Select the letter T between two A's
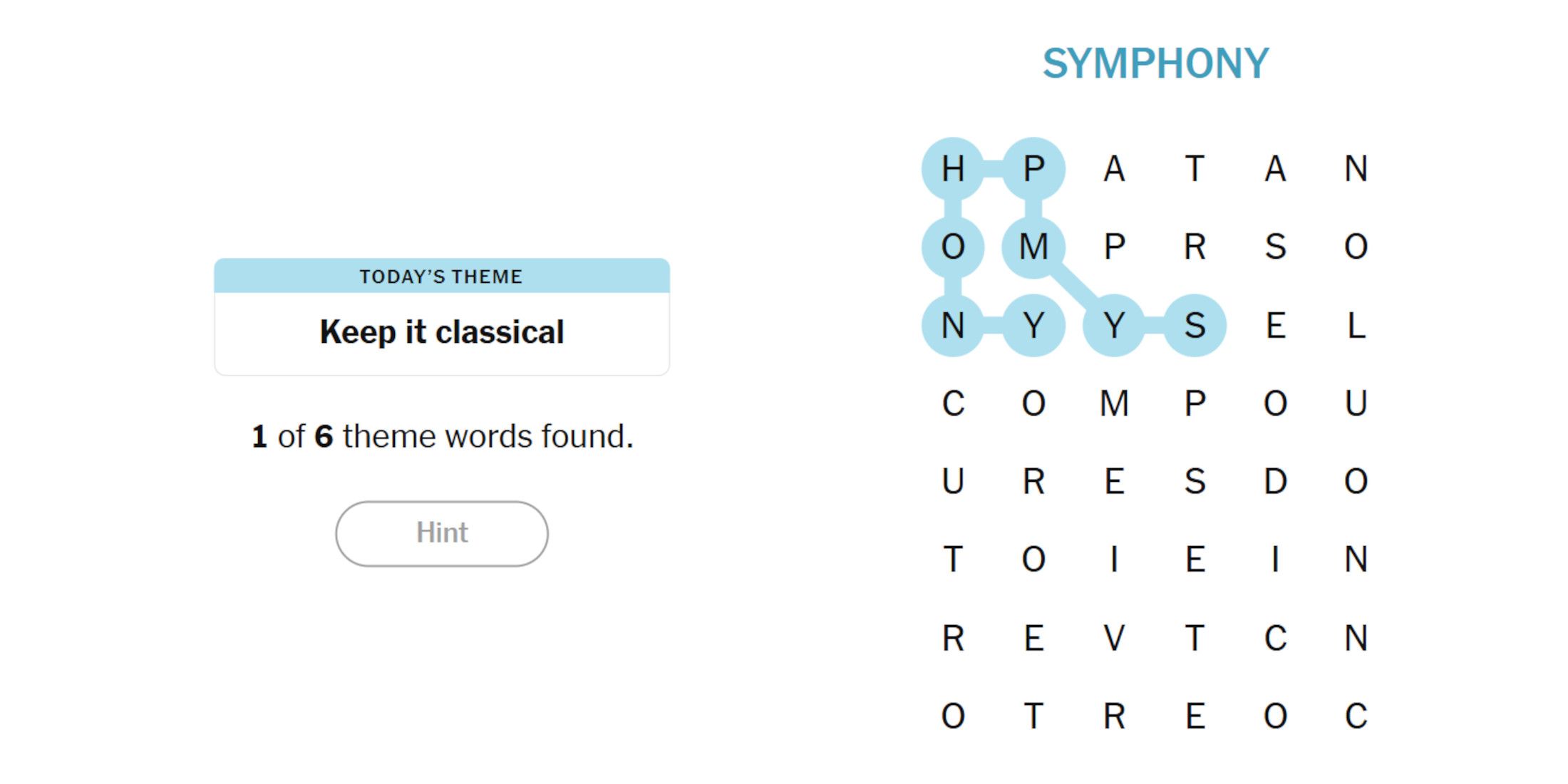Screen dimensions: 1568x784 click(x=1195, y=169)
